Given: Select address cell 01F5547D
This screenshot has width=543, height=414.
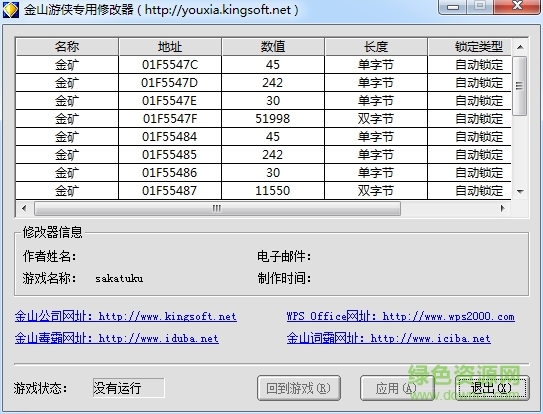Looking at the screenshot, I should [170, 83].
